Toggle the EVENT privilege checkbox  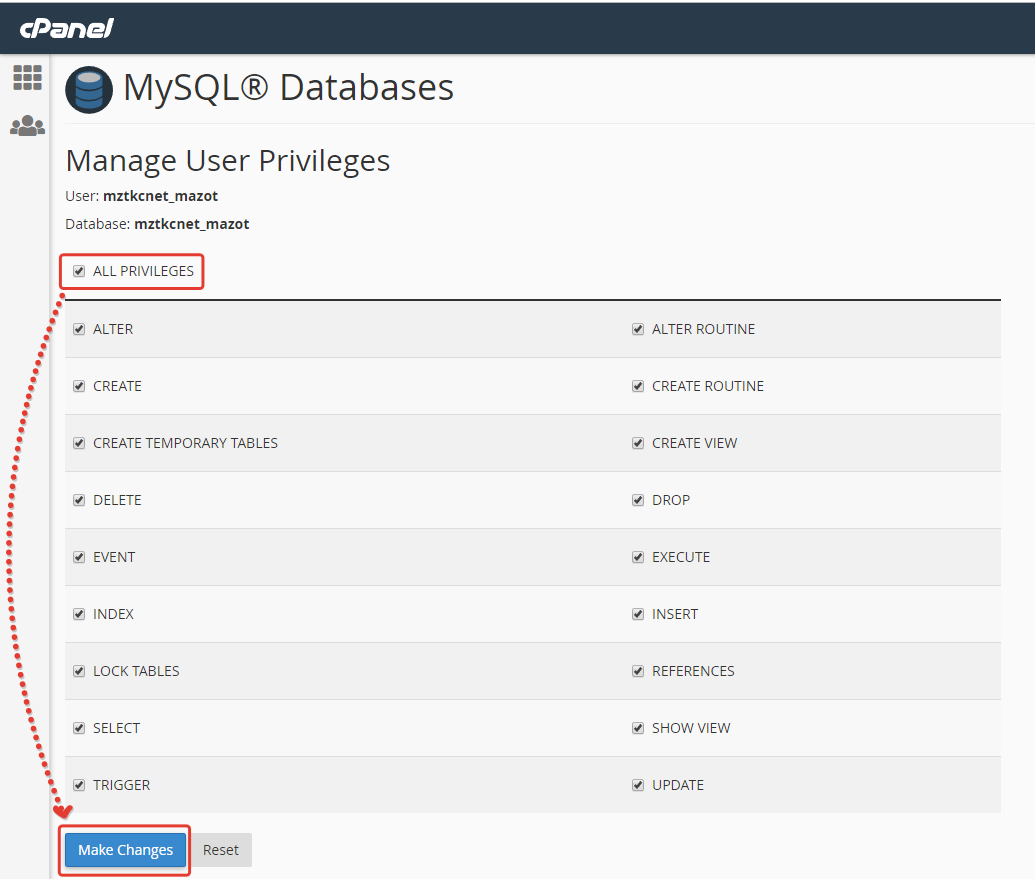[79, 557]
